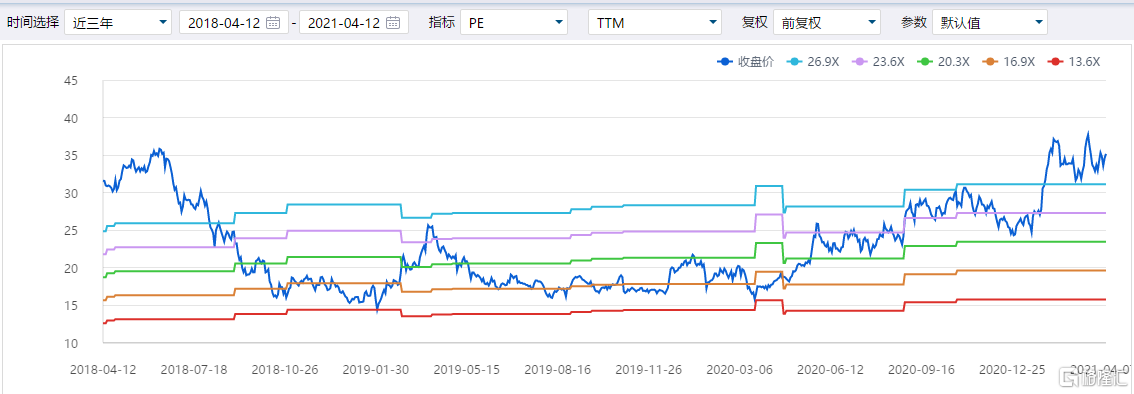The height and width of the screenshot is (394, 1134).
Task: Open the 指标 PE dropdown
Action: point(513,22)
